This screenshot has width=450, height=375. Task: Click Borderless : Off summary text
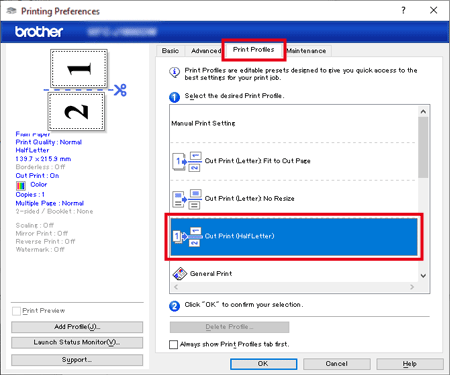point(40,167)
